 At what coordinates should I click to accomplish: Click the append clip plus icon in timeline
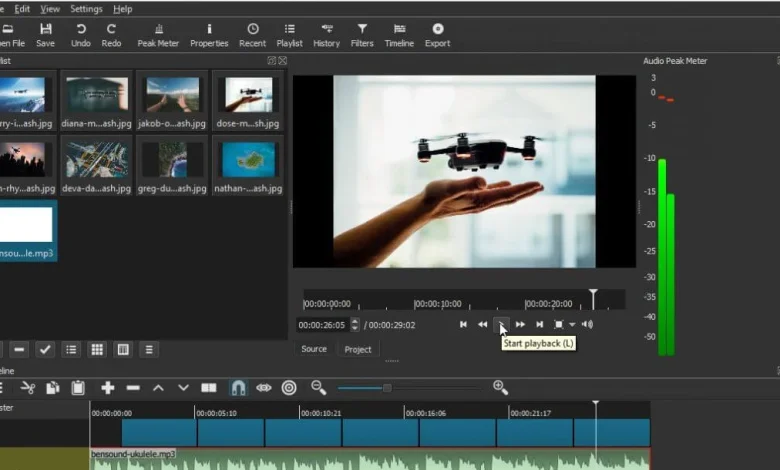coord(107,387)
